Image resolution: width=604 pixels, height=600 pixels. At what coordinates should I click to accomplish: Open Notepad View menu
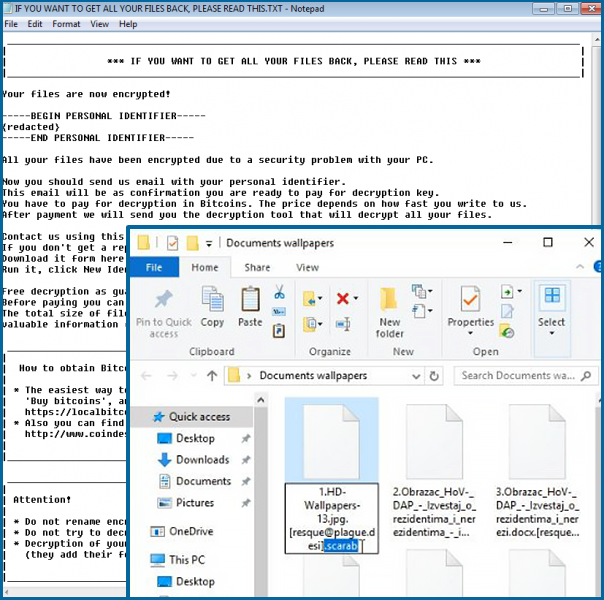(99, 24)
